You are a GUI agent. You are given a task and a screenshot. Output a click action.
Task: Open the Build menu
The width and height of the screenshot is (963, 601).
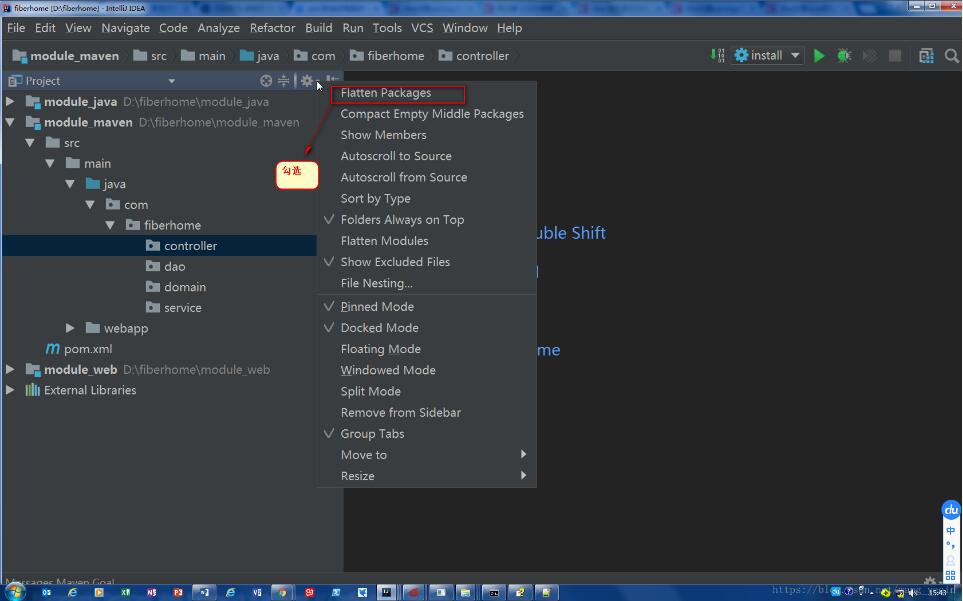pyautogui.click(x=319, y=28)
